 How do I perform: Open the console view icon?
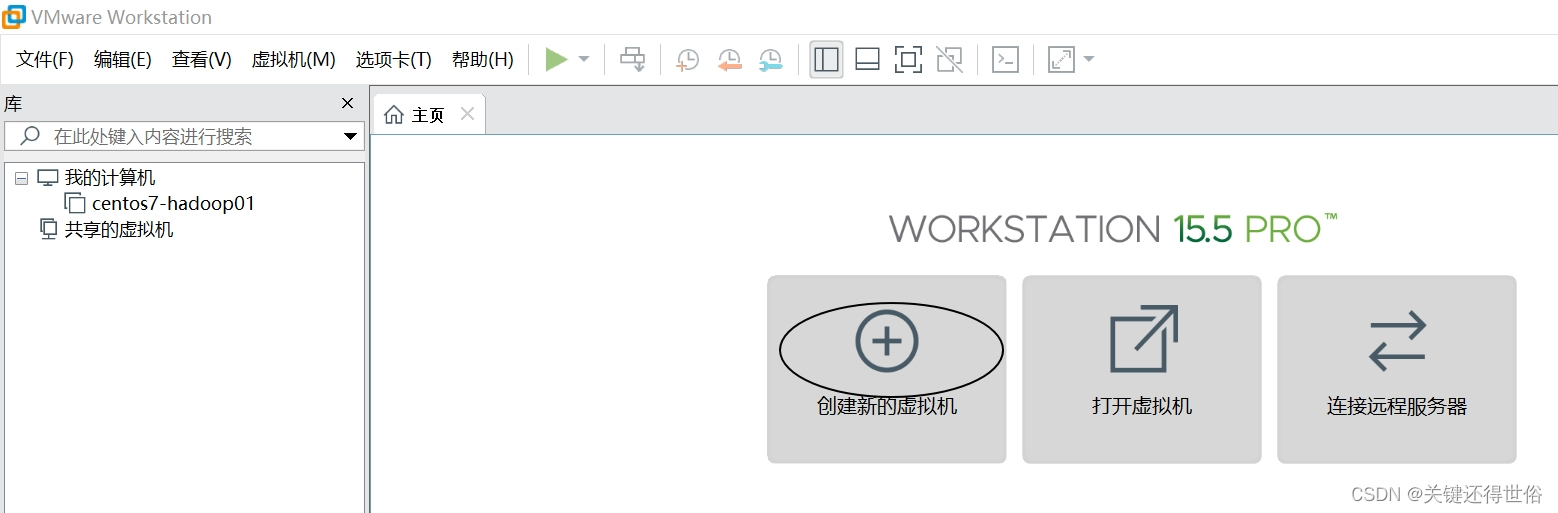pyautogui.click(x=1004, y=60)
